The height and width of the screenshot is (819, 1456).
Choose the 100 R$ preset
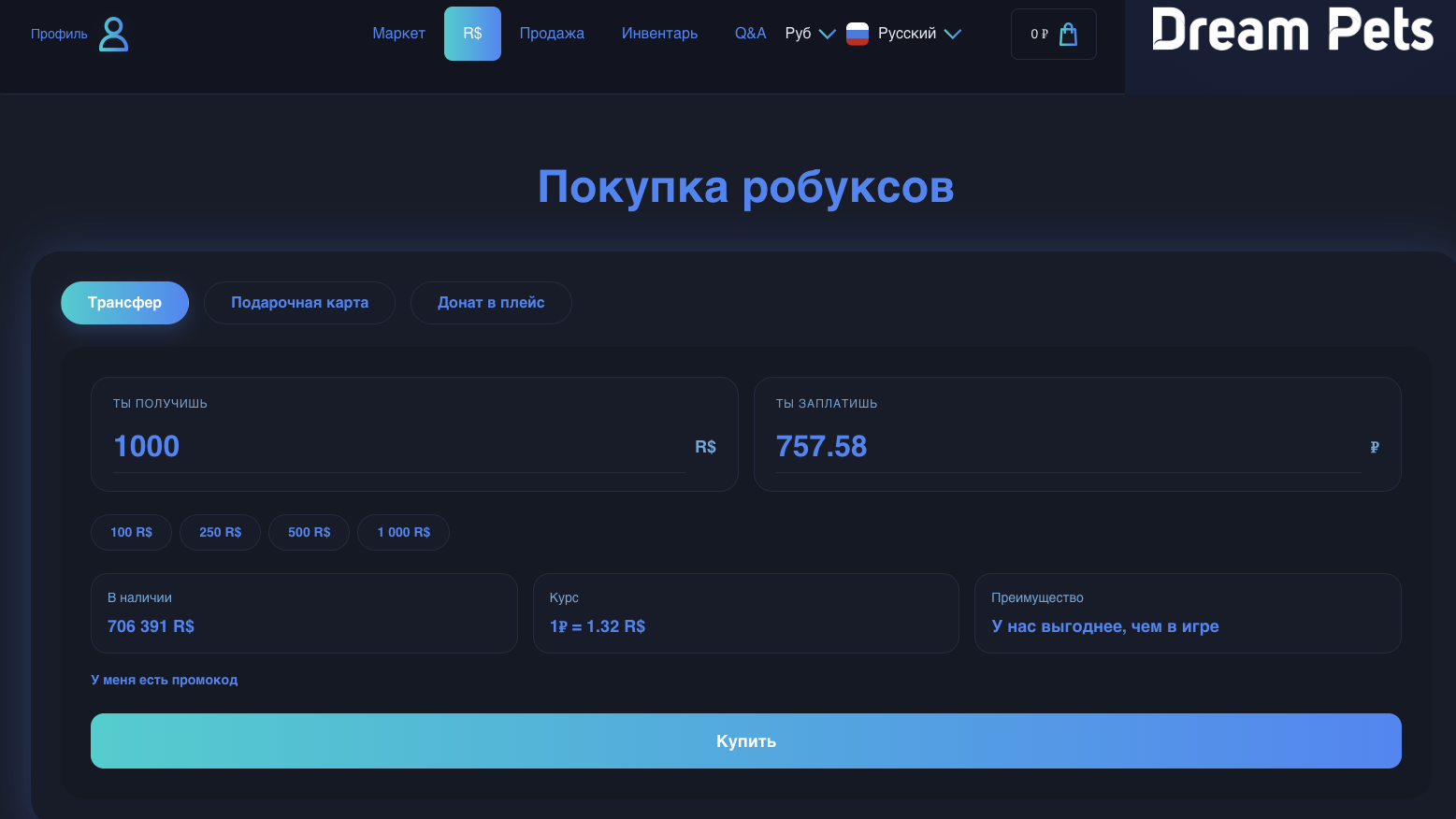[x=131, y=532]
